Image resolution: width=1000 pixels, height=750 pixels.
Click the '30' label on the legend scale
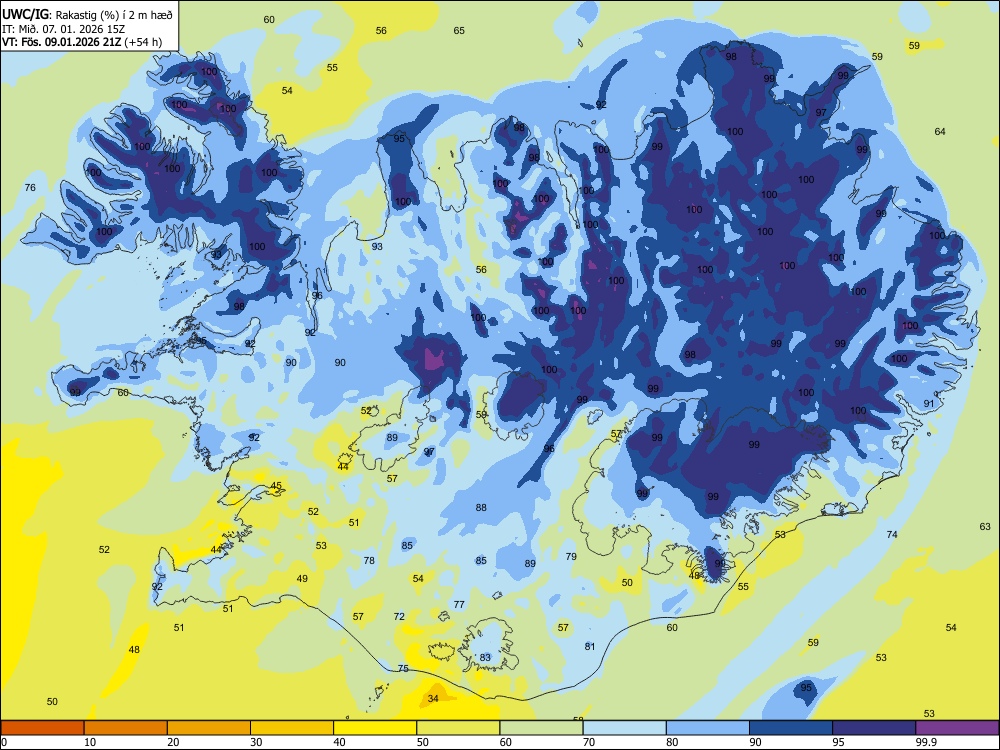(x=256, y=742)
